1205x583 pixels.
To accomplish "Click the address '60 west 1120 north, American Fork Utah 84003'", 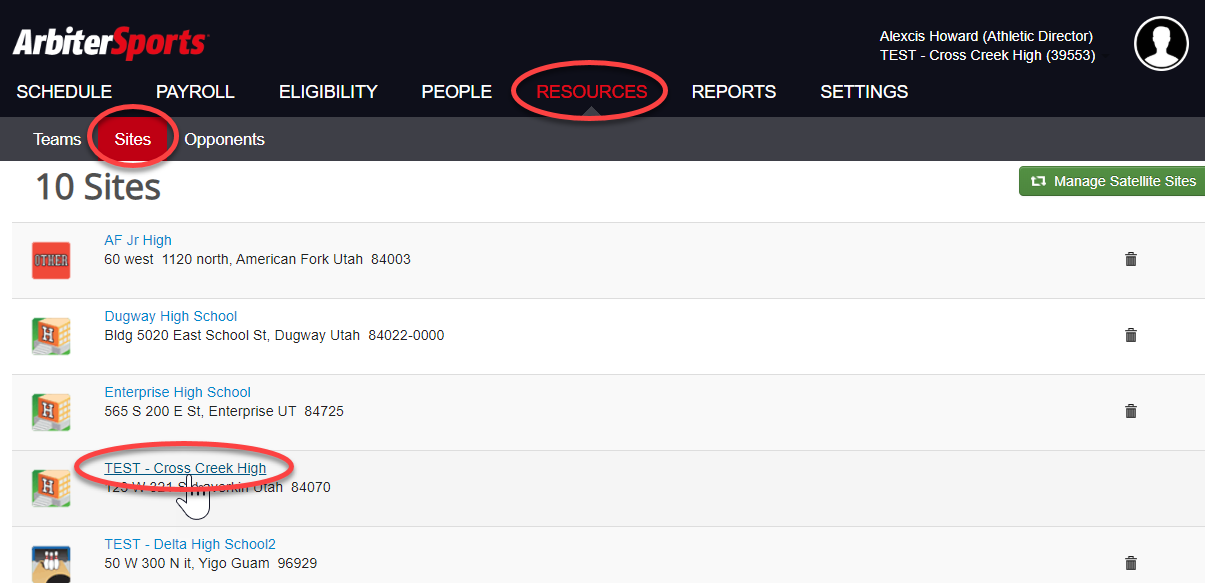I will click(x=258, y=259).
